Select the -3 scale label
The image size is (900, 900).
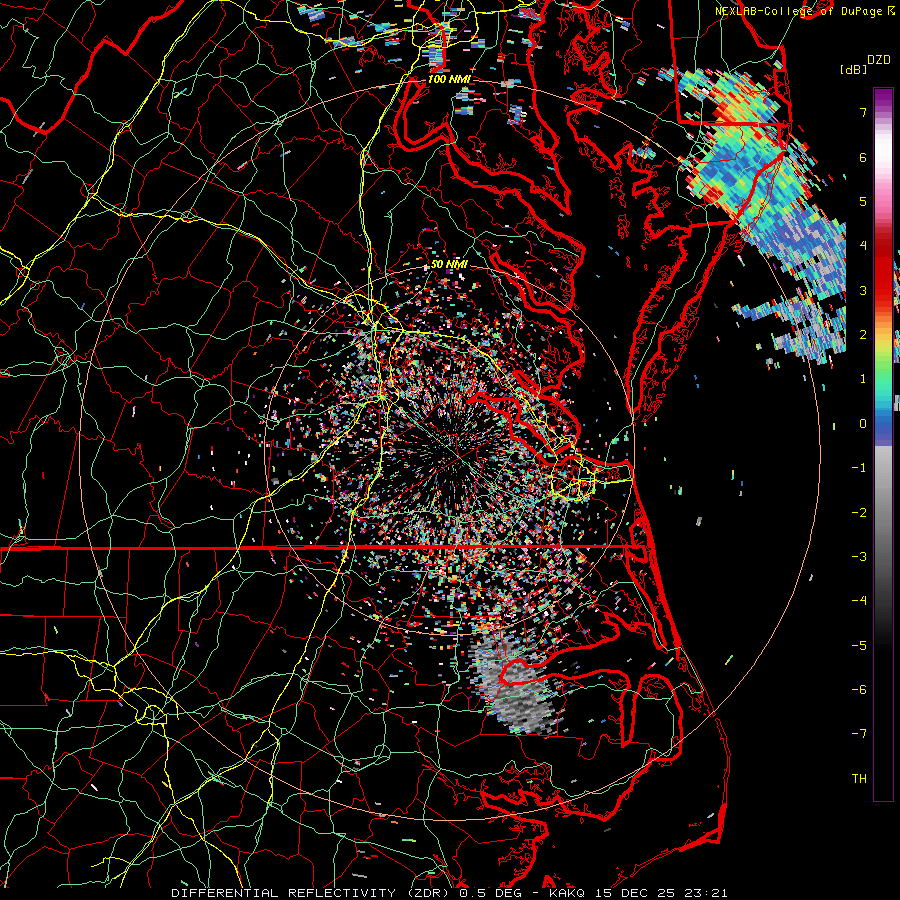(x=859, y=557)
